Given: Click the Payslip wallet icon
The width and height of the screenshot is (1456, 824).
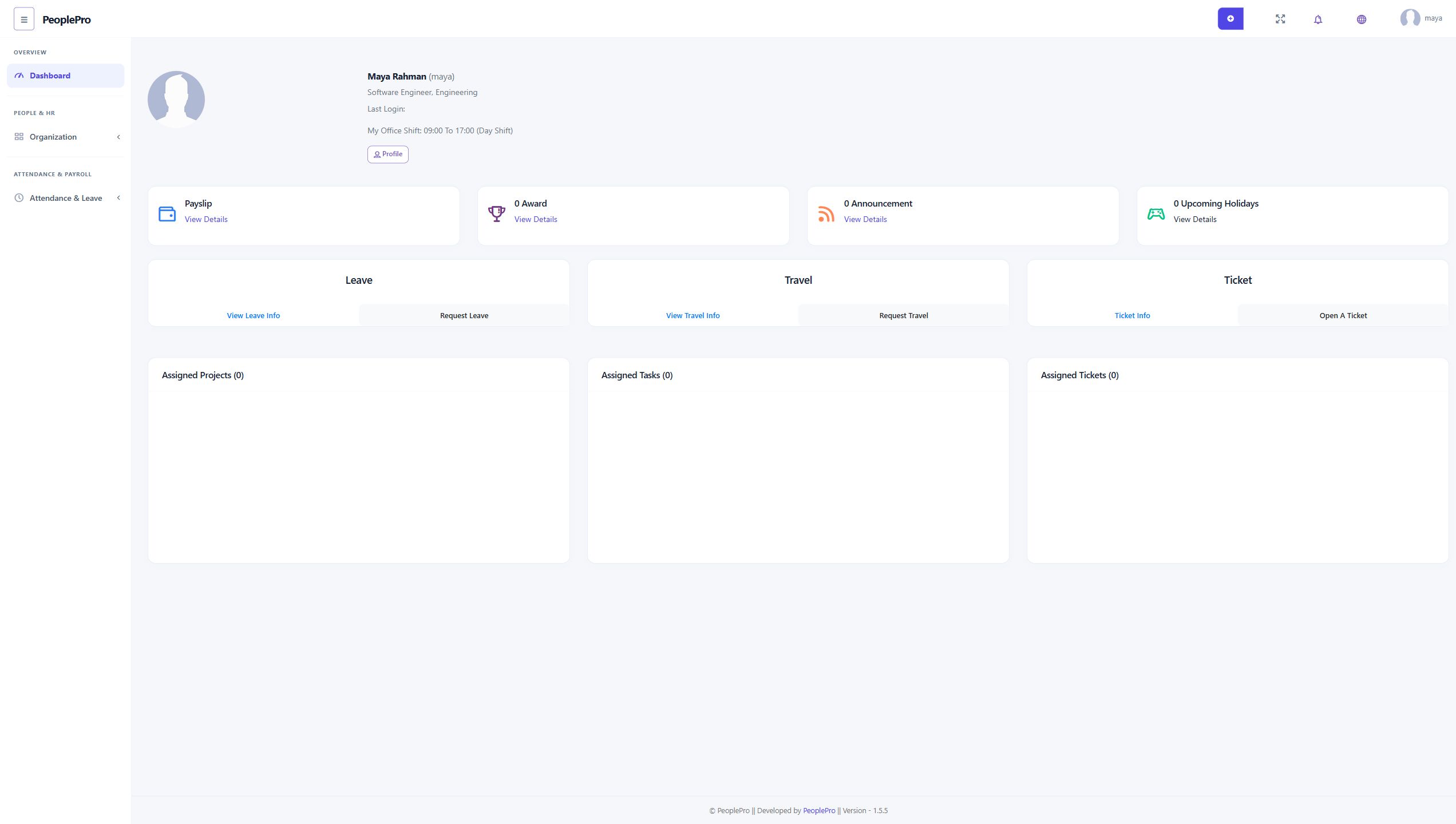Looking at the screenshot, I should [x=167, y=214].
